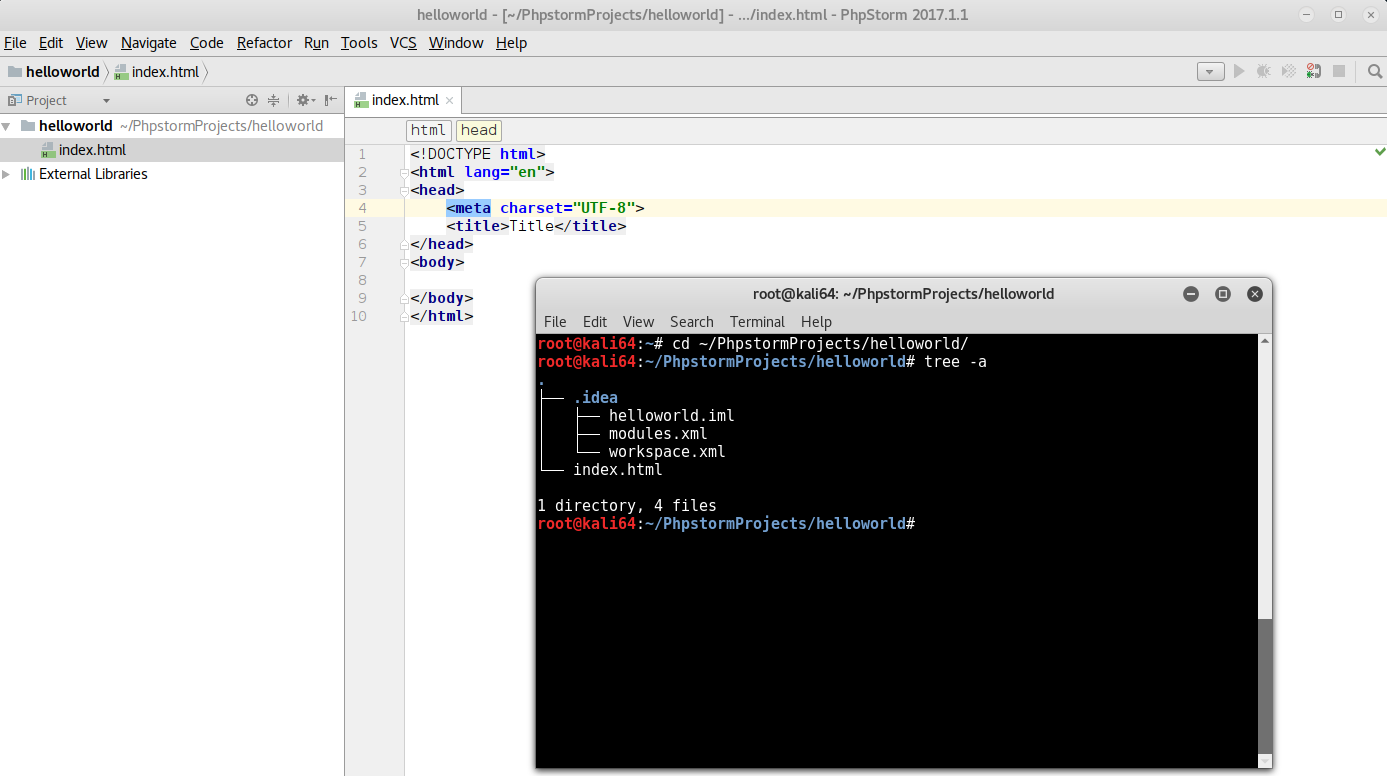This screenshot has height=776, width=1387.
Task: Click the helloworld folder icon in tree
Action: 27,126
